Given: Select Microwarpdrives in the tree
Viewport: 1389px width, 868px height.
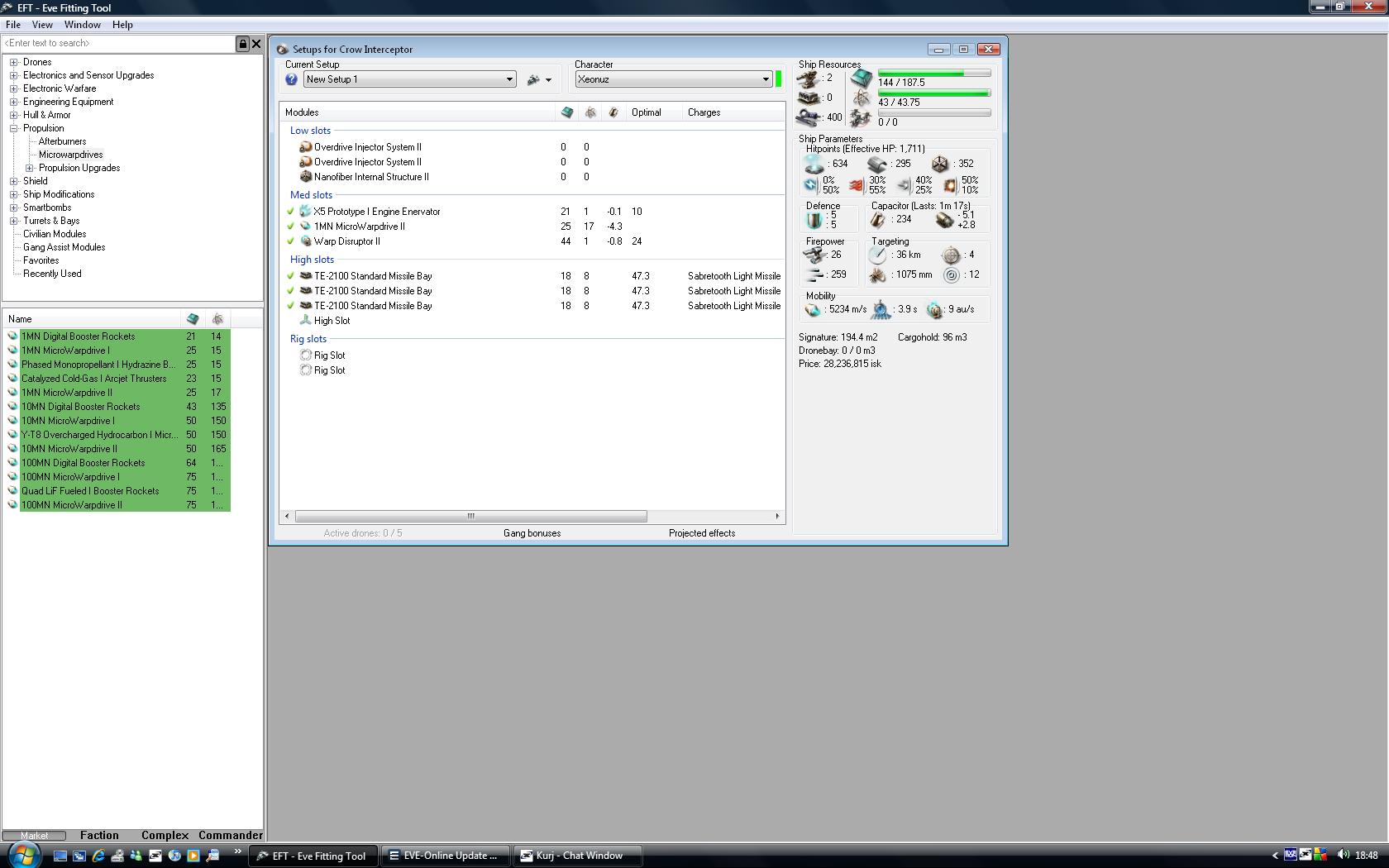Looking at the screenshot, I should (71, 155).
